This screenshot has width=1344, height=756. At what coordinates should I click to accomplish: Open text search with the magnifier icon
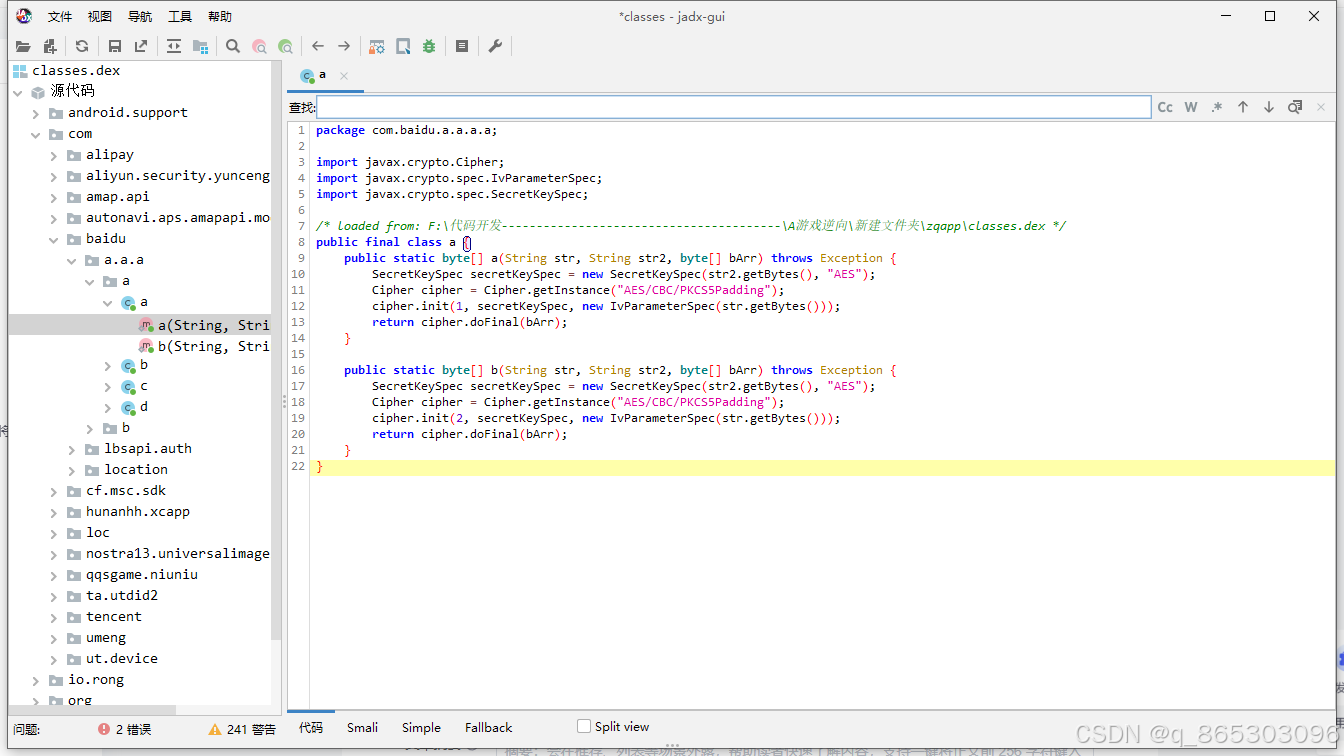(233, 46)
